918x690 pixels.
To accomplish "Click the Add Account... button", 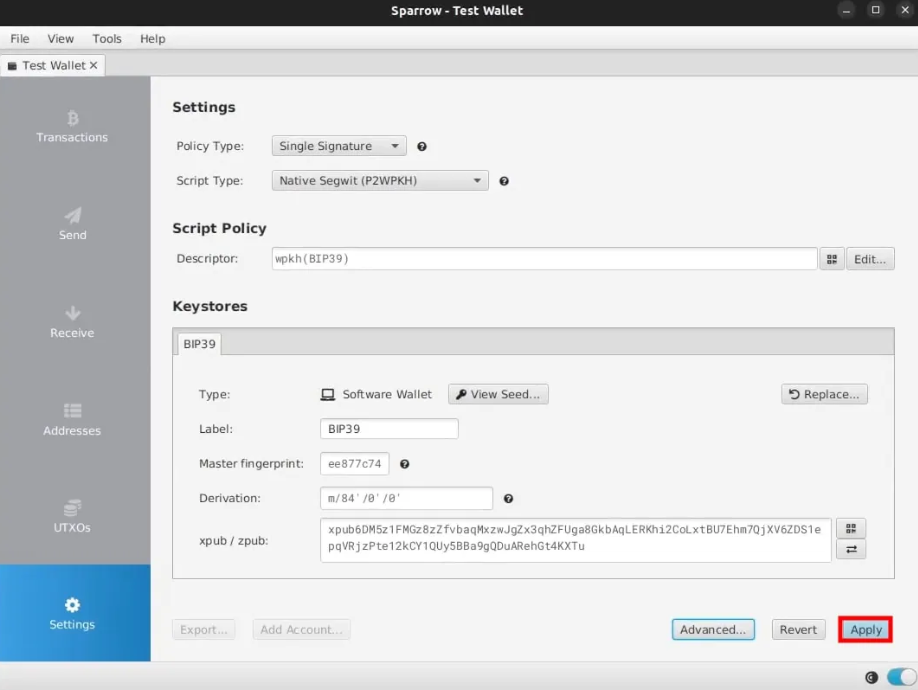I will click(x=302, y=630).
